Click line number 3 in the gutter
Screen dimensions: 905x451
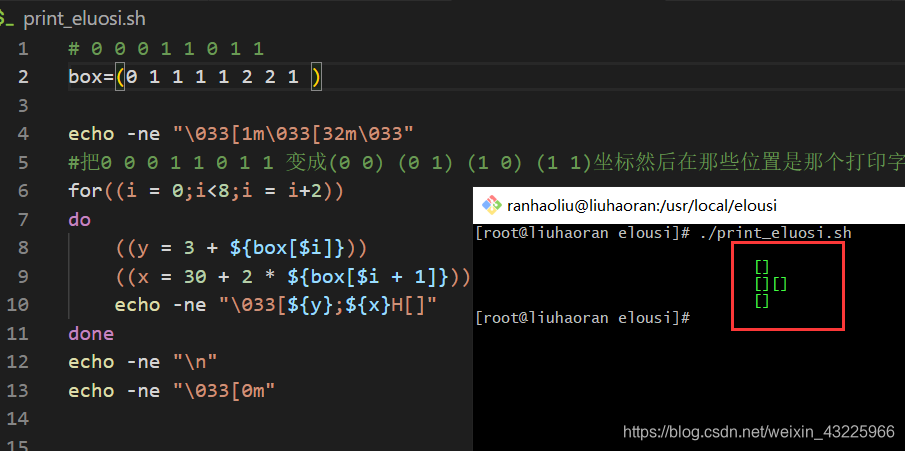[23, 106]
